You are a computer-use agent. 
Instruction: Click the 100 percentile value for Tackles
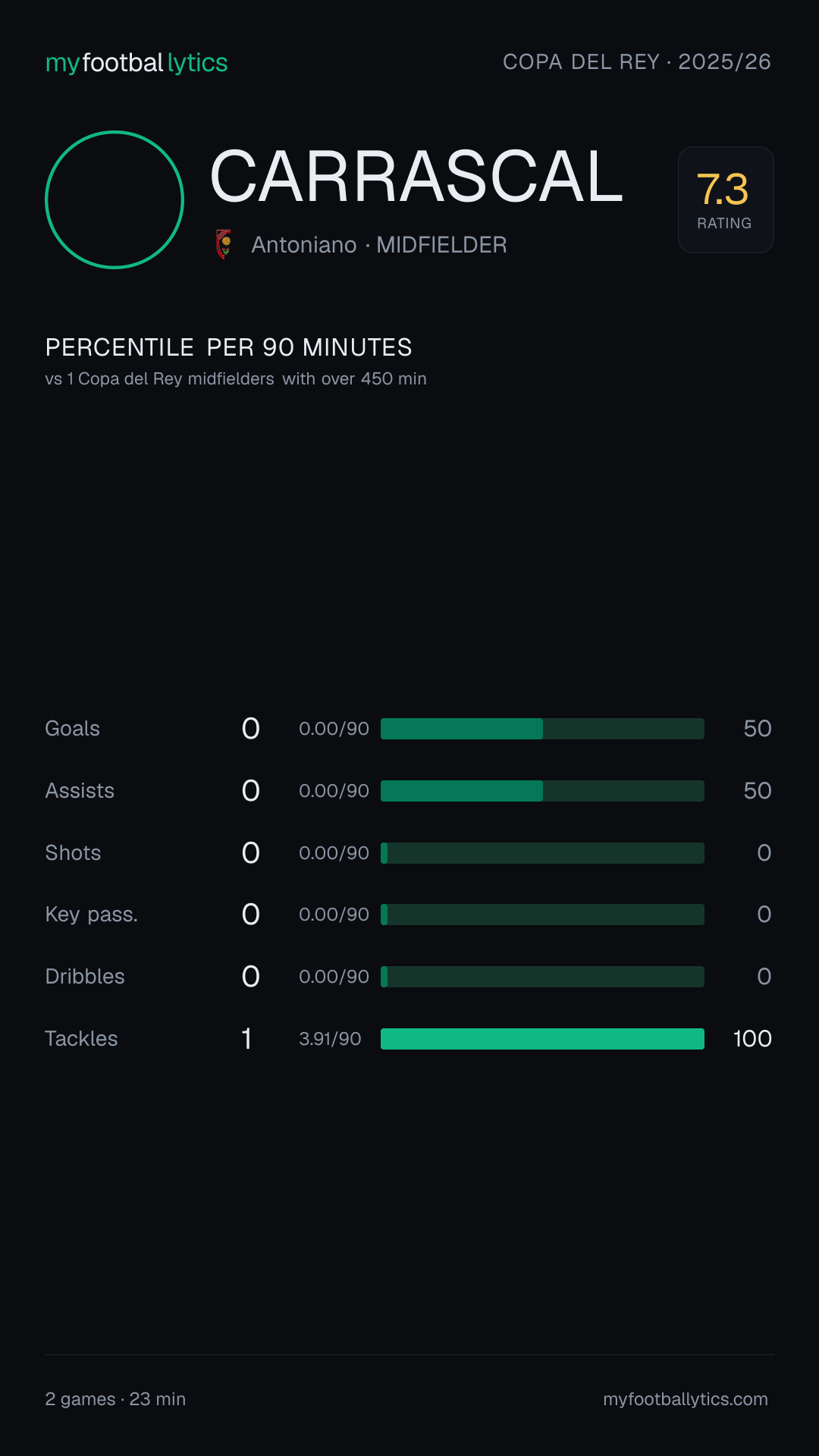click(752, 1039)
